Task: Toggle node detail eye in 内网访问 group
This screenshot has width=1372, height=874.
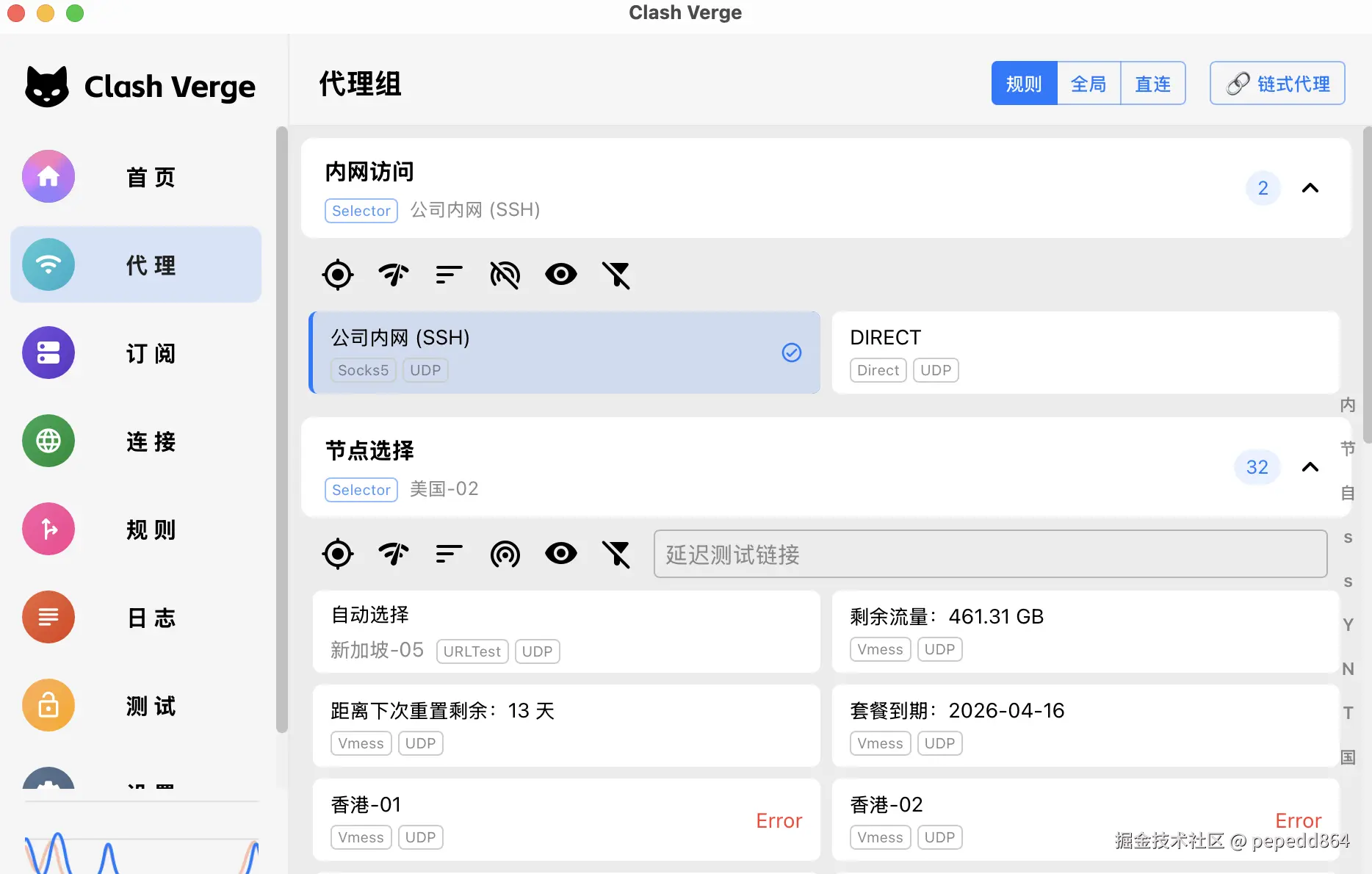Action: pos(561,275)
